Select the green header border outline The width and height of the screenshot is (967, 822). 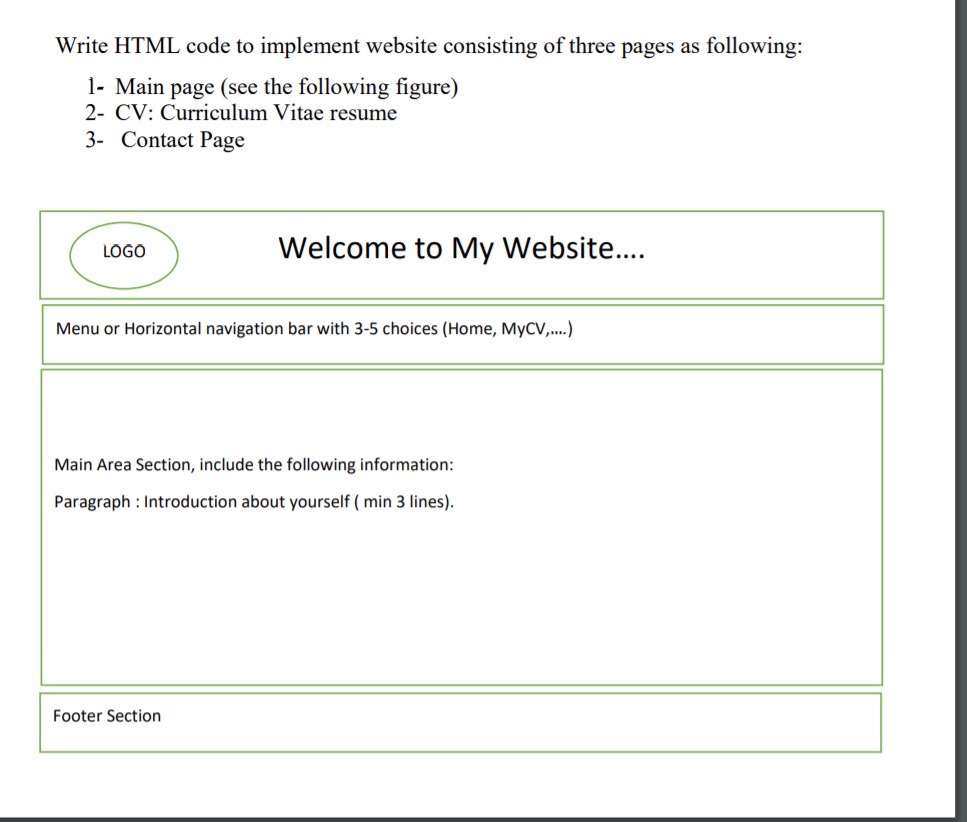462,209
